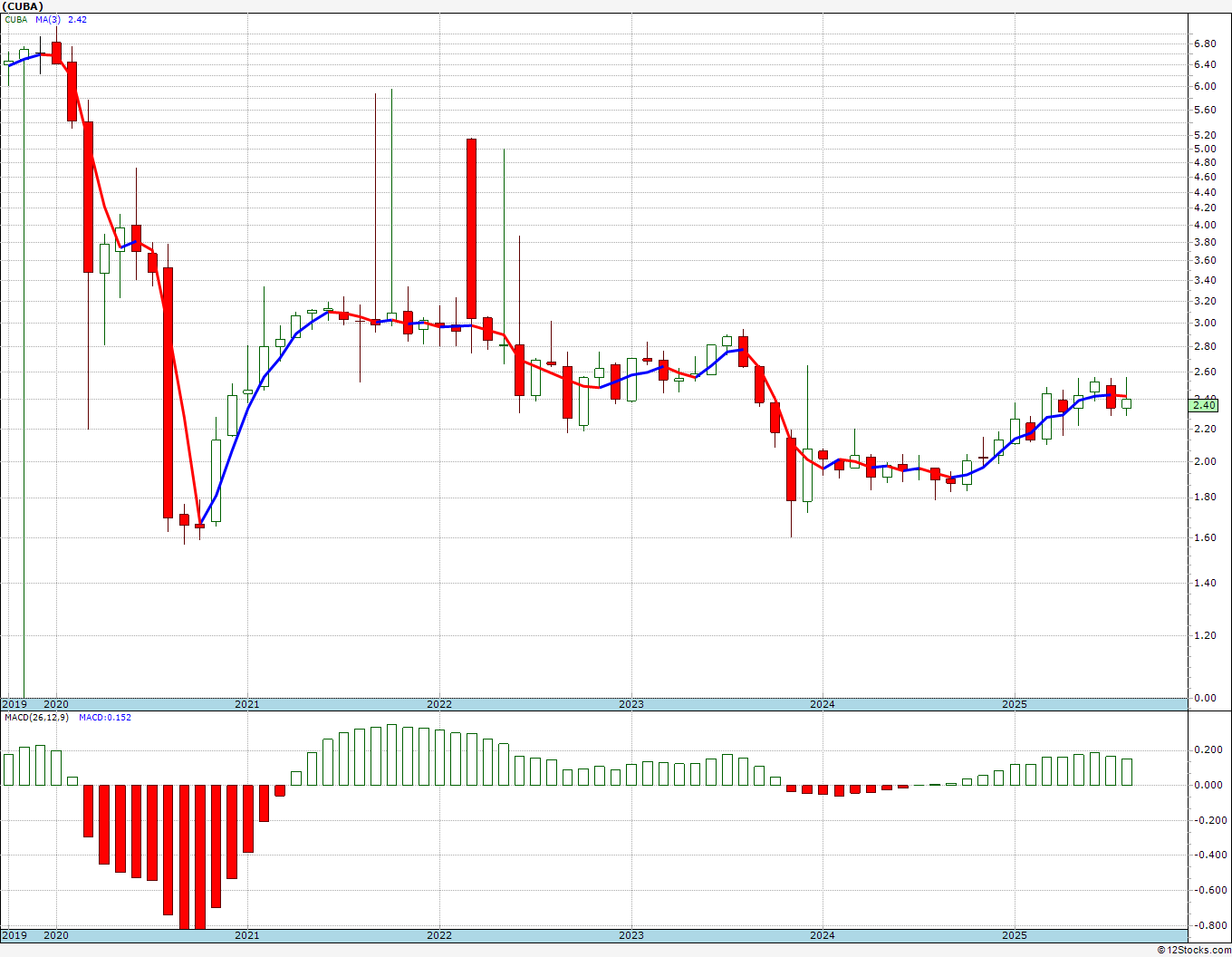
Task: Select the 5.00 price axis label
Action: (1204, 149)
